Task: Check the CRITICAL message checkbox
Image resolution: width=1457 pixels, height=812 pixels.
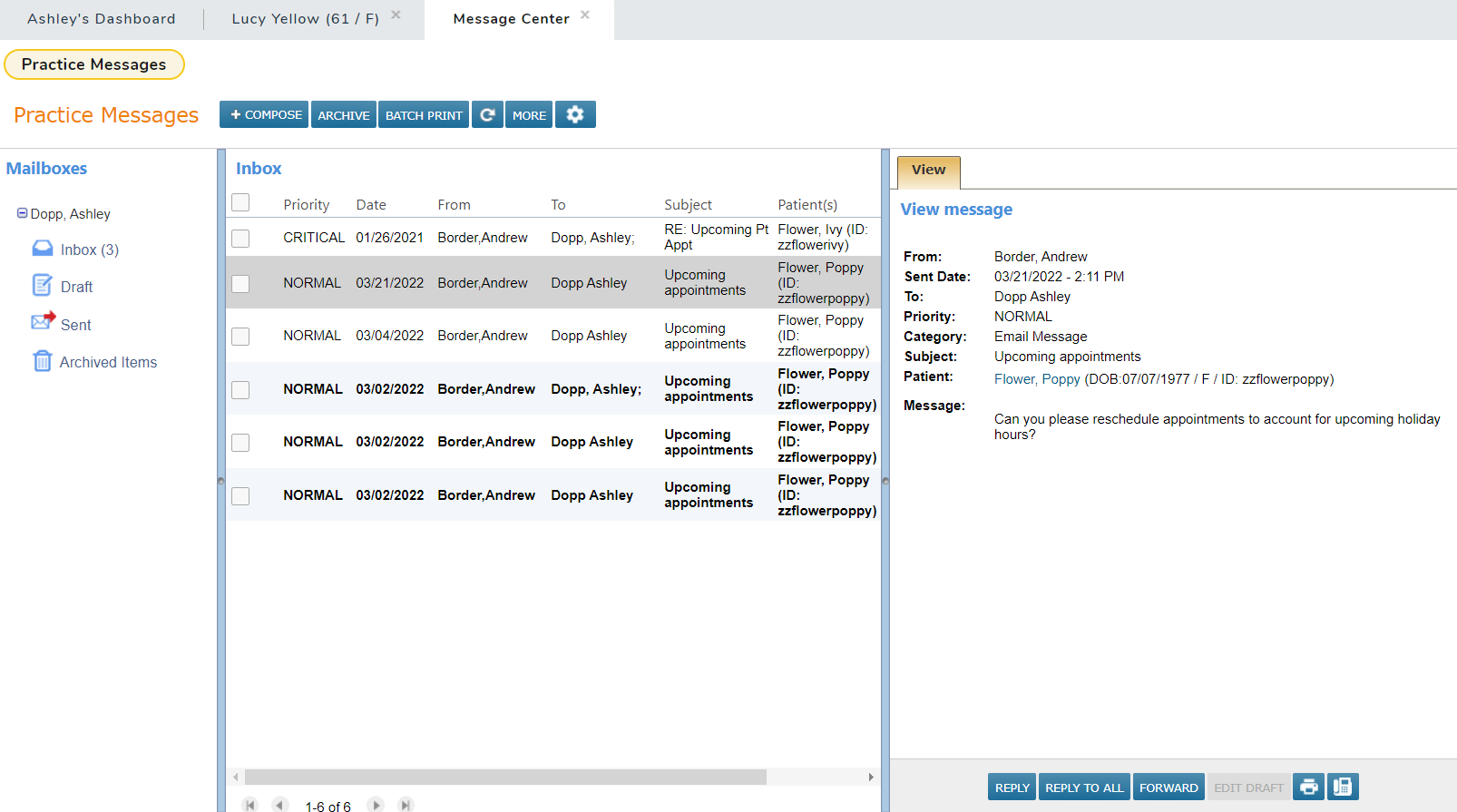Action: (240, 238)
